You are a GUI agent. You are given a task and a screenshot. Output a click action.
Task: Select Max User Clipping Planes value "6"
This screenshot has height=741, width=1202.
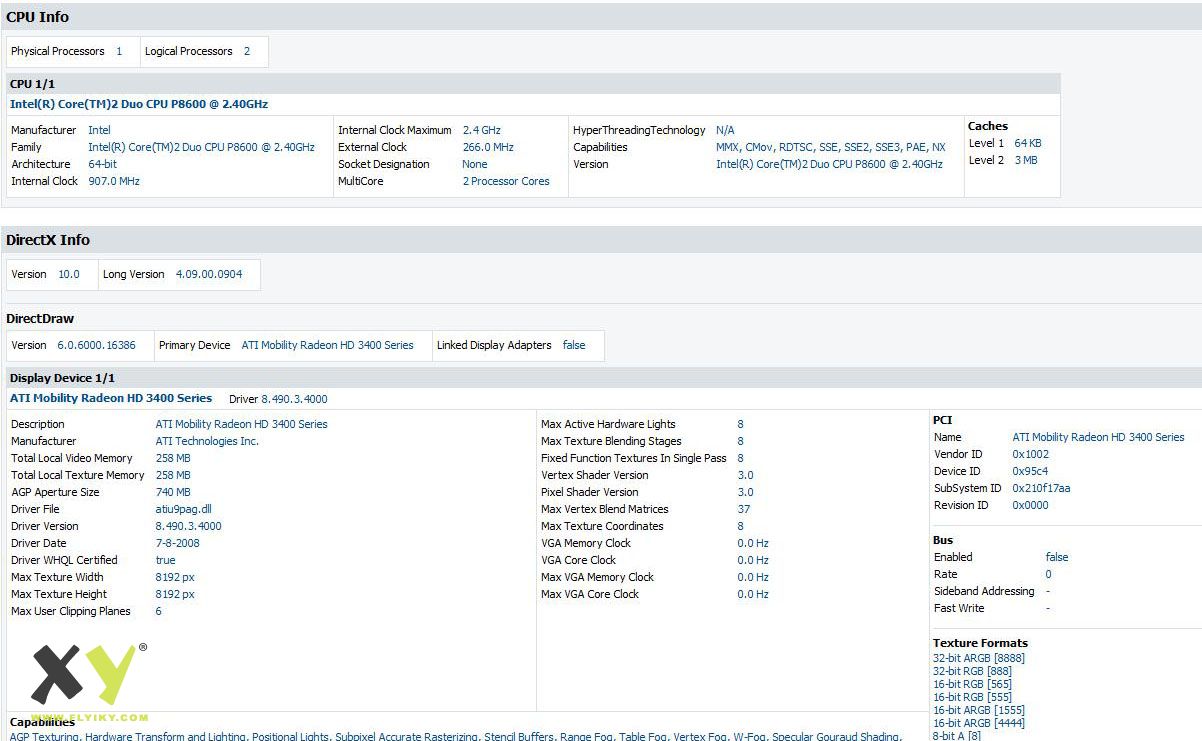159,611
